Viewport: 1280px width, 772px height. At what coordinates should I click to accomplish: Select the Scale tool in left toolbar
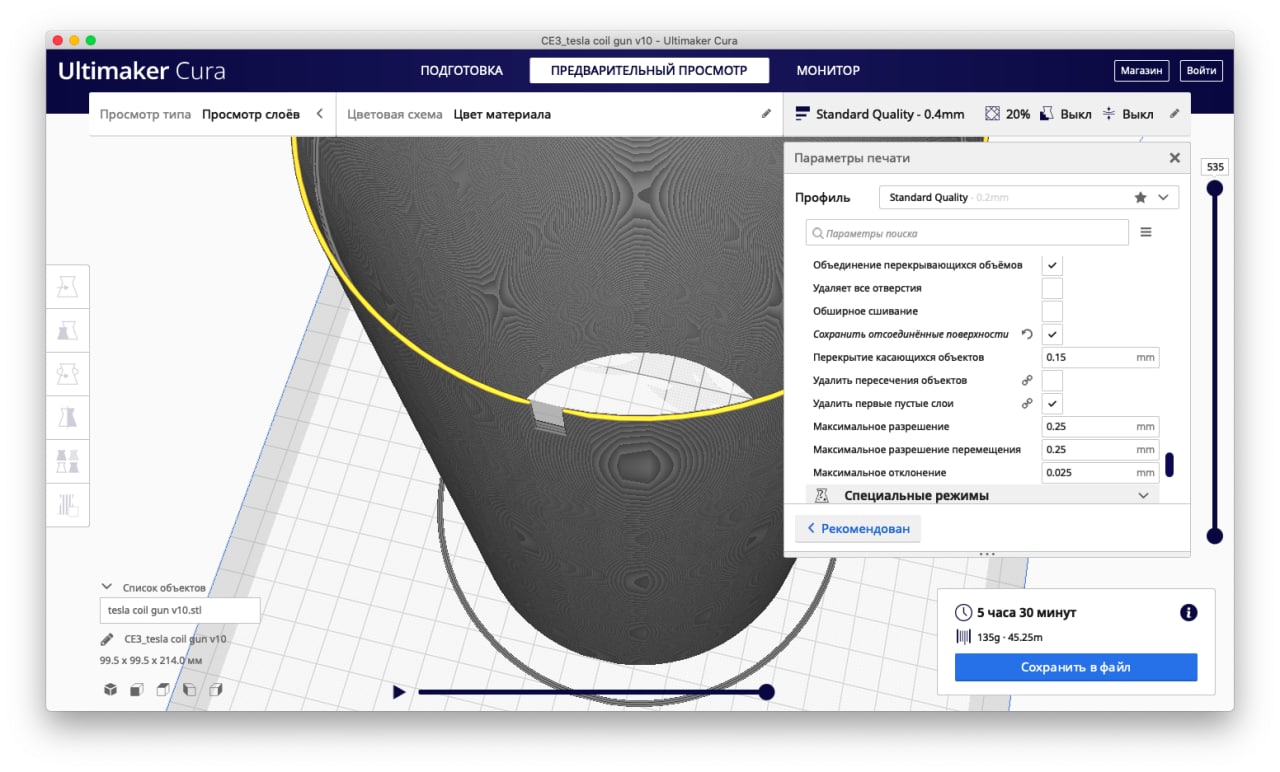tap(68, 330)
